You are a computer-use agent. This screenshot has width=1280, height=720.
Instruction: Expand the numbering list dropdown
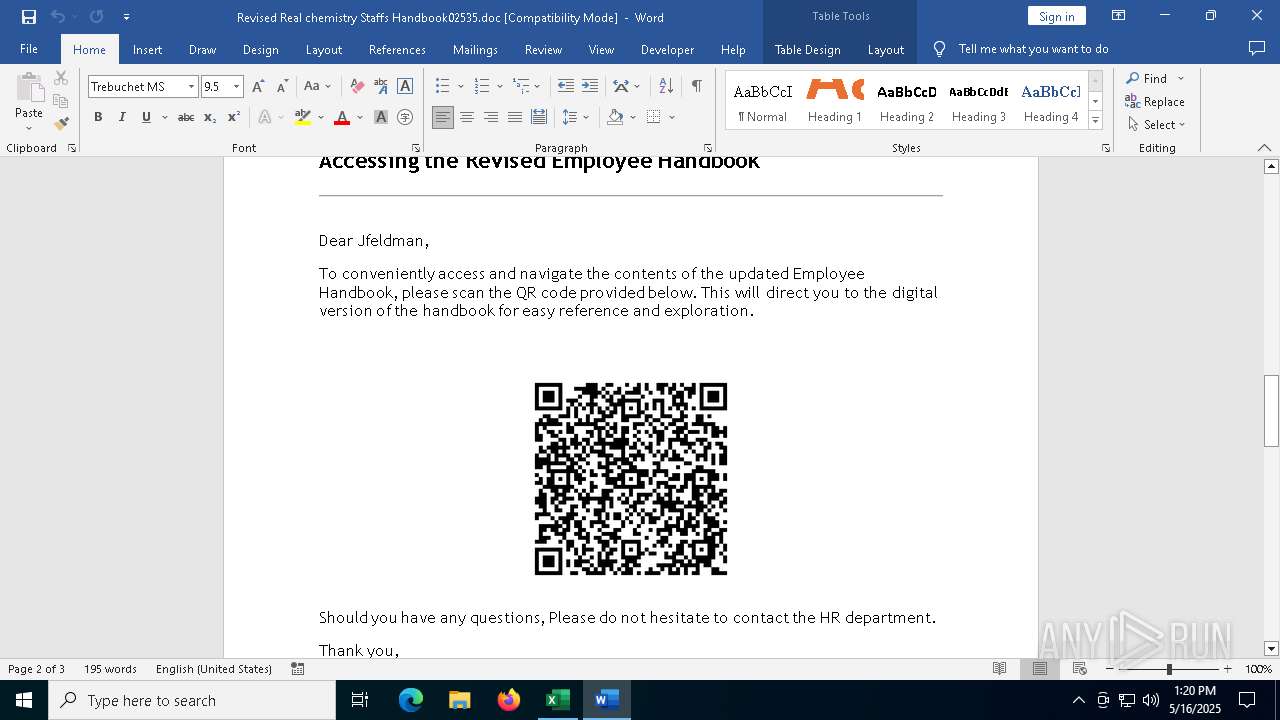500,87
